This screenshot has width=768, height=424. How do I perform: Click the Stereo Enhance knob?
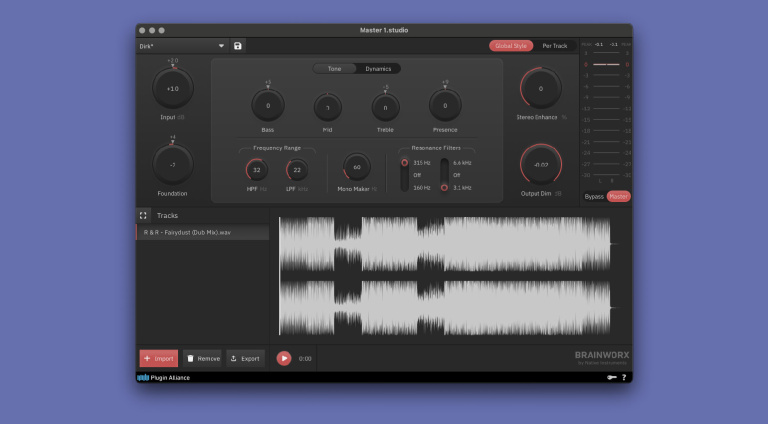(x=541, y=89)
